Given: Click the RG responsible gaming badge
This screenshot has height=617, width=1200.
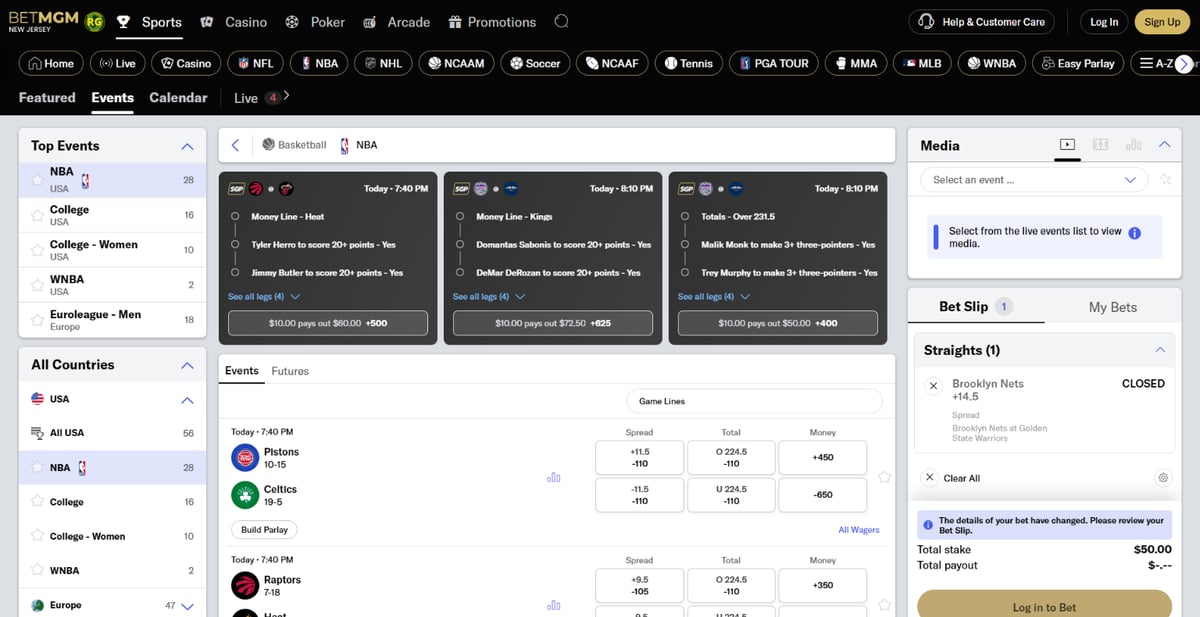Looking at the screenshot, I should click(95, 21).
